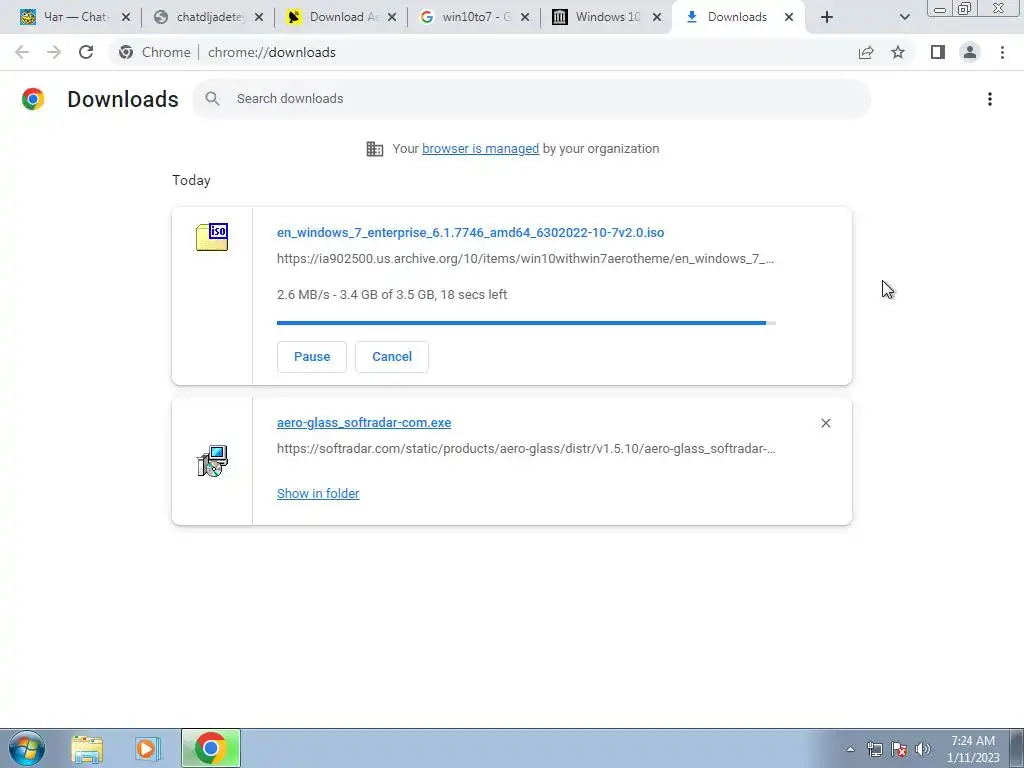The height and width of the screenshot is (768, 1024).
Task: Click the aero-glass installer file icon
Action: point(212,460)
